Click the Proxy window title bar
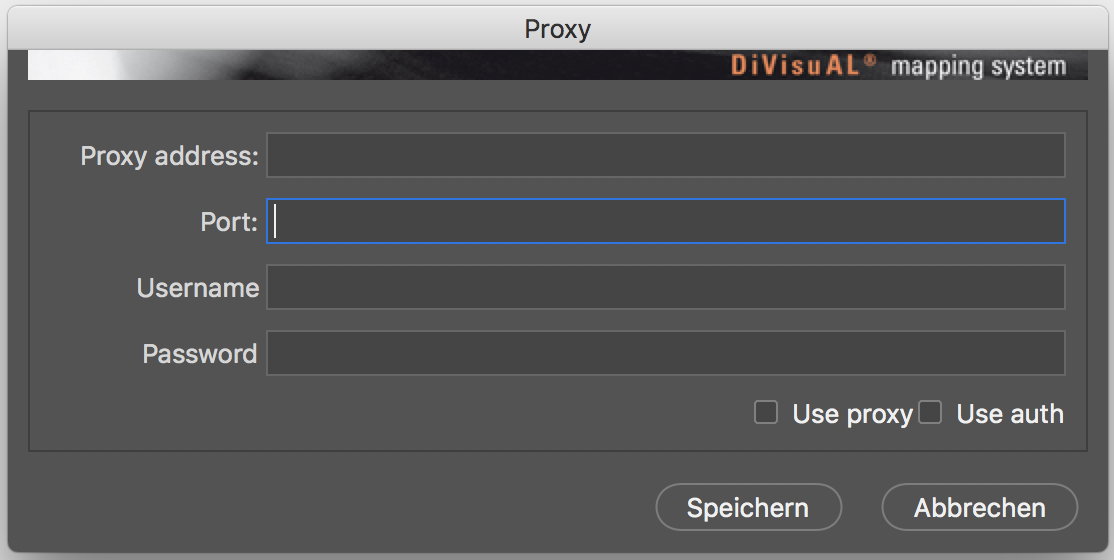The image size is (1114, 560). (557, 29)
